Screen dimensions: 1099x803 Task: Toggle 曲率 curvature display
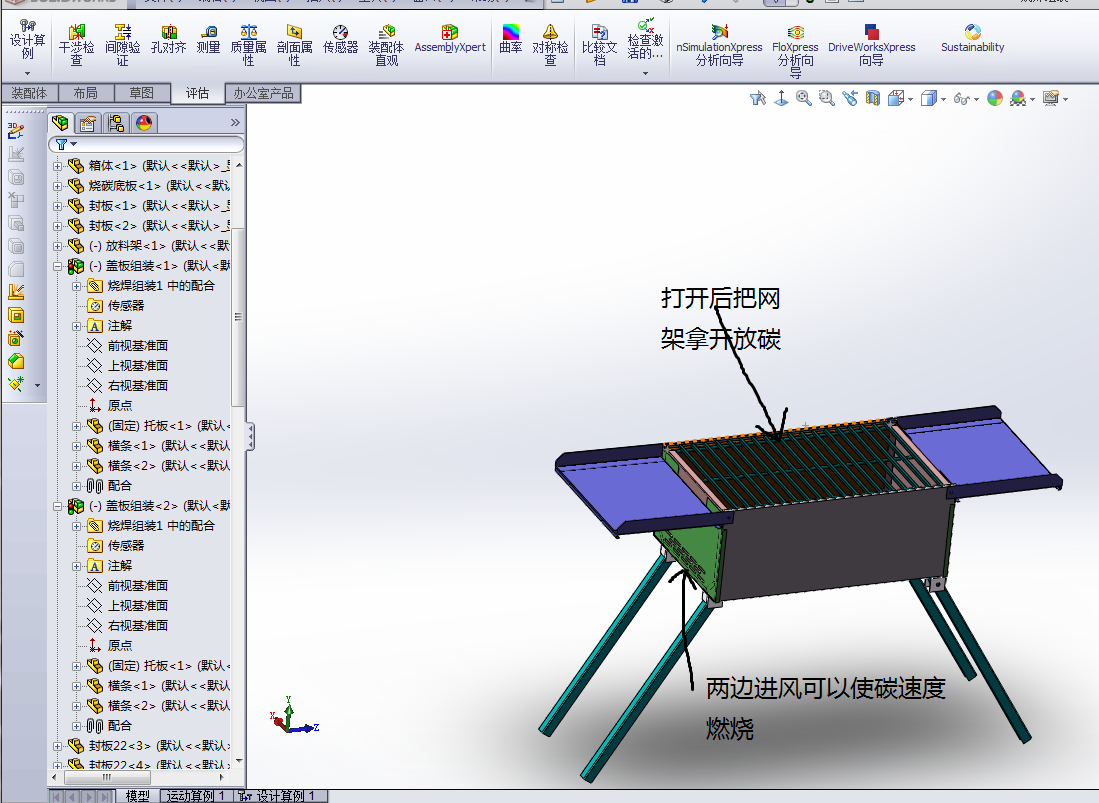(511, 39)
